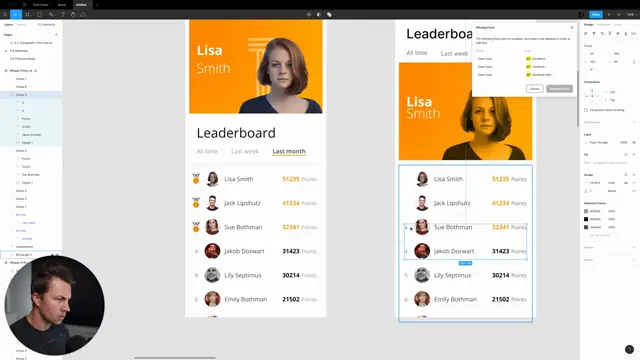Click Last month tab in left mockup
This screenshot has width=640, height=360.
pyautogui.click(x=289, y=151)
